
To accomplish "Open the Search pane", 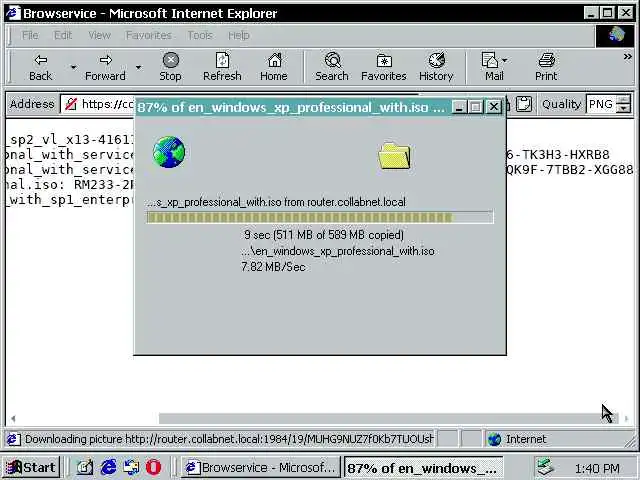I will (x=332, y=67).
